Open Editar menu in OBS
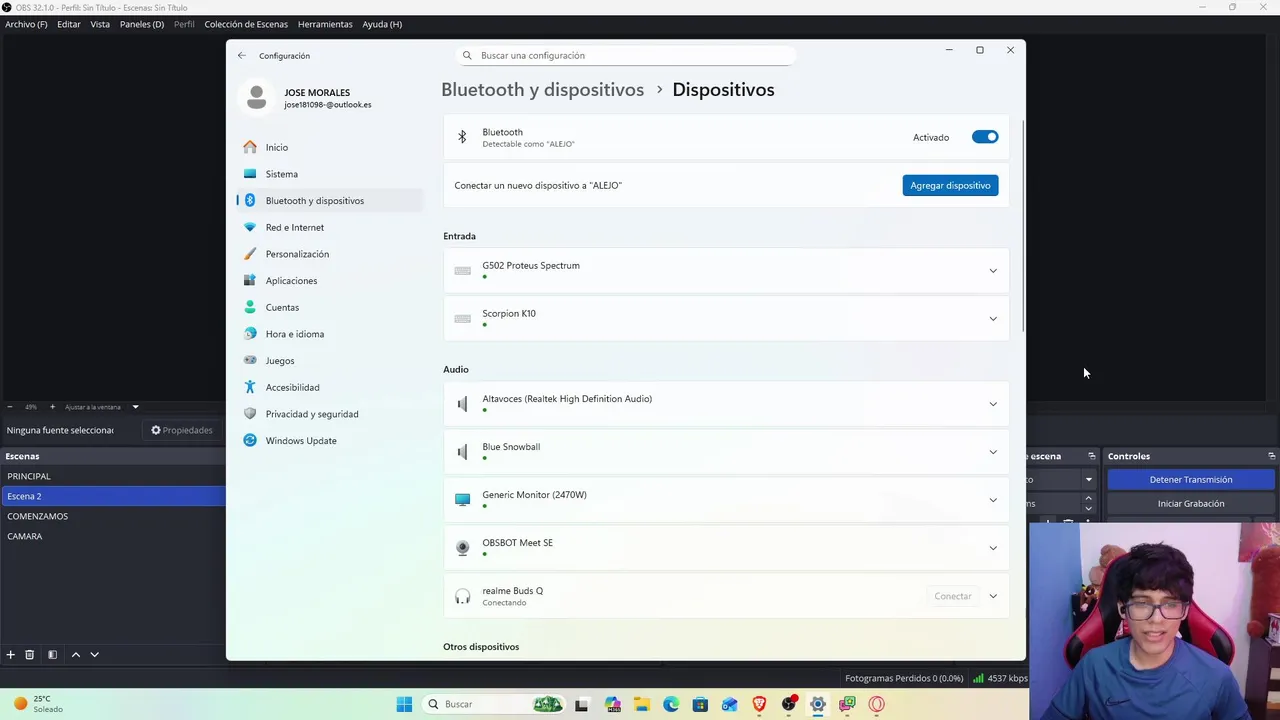The image size is (1280, 720). pos(69,24)
